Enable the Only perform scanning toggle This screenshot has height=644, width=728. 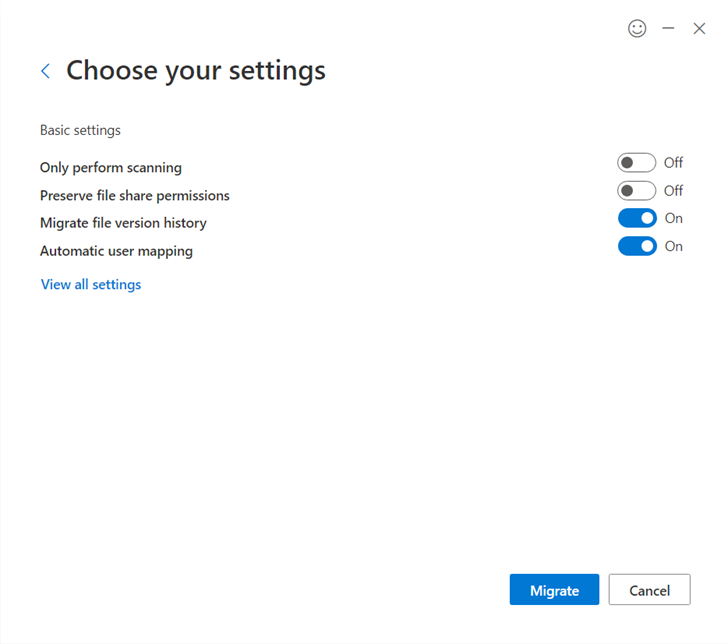[636, 163]
